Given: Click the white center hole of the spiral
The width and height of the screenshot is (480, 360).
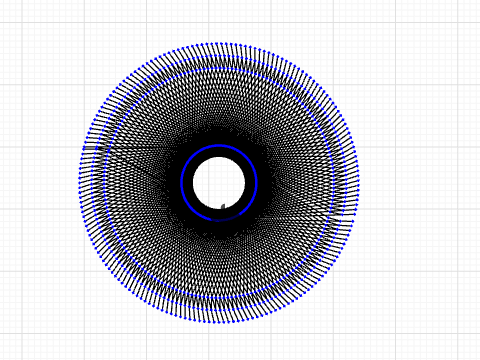Looking at the screenshot, I should [219, 183].
